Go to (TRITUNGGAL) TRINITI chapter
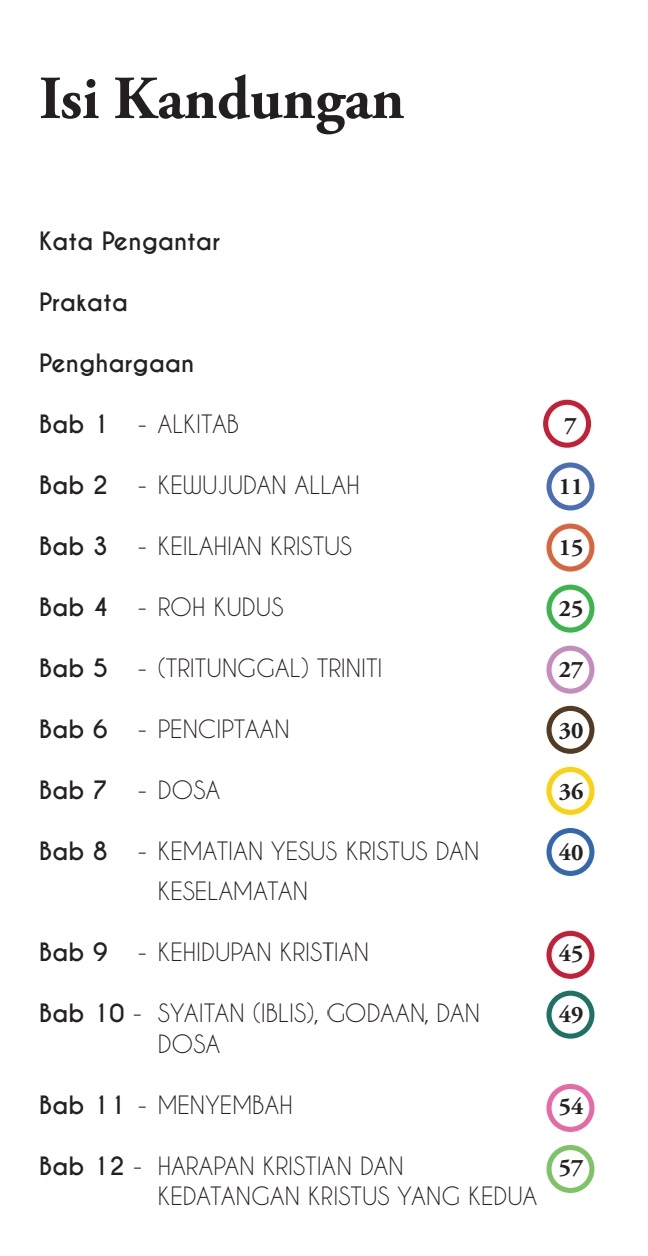 pos(270,669)
